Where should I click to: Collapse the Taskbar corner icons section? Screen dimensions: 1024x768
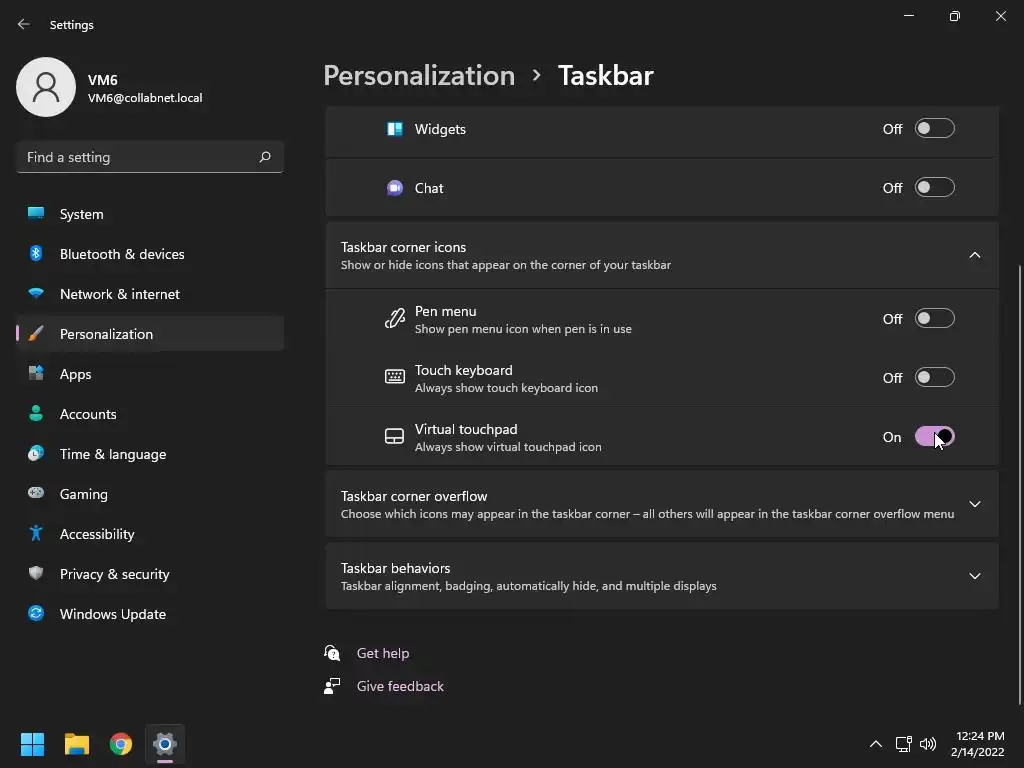tap(974, 255)
